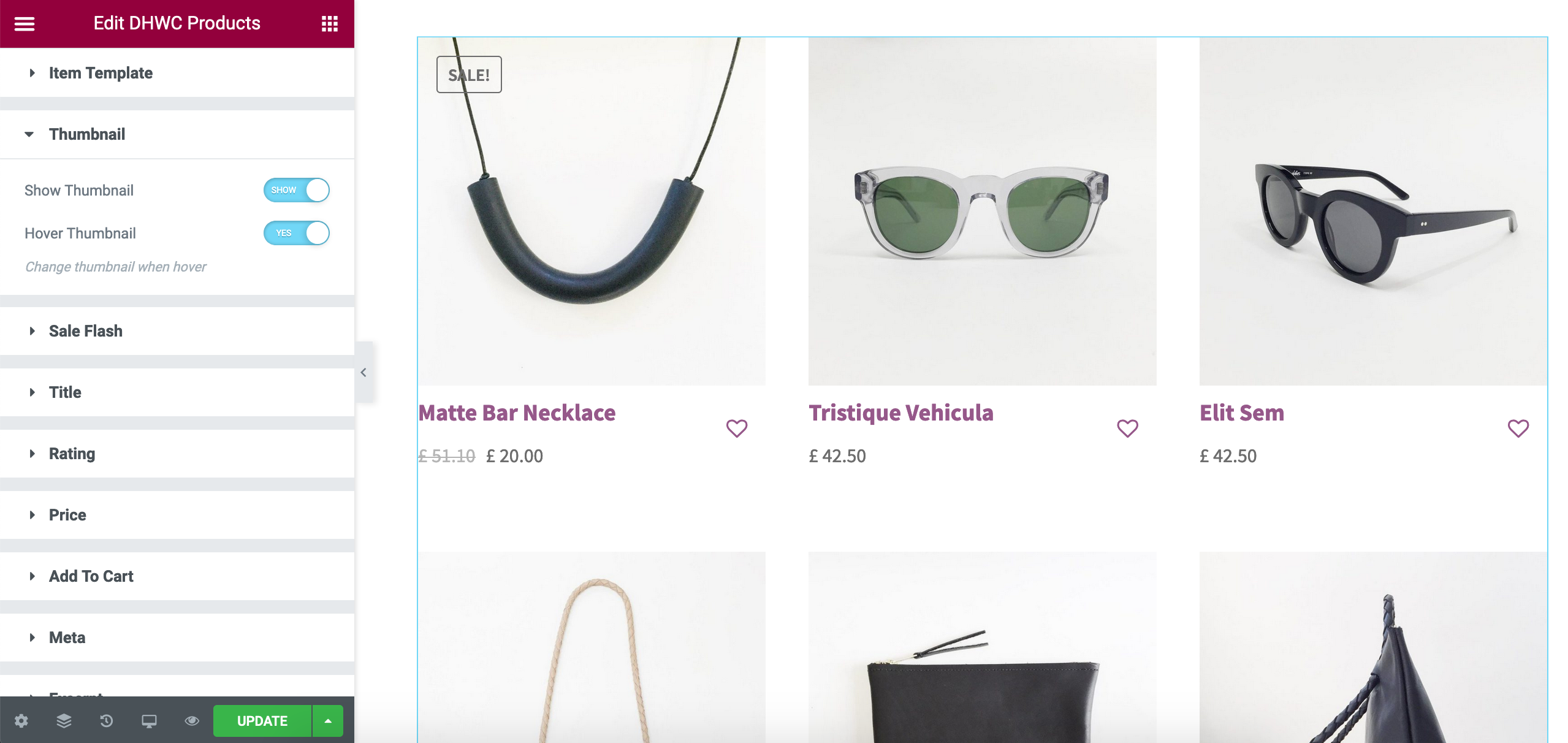
Task: Click the eye/visibility preview icon
Action: coord(190,720)
